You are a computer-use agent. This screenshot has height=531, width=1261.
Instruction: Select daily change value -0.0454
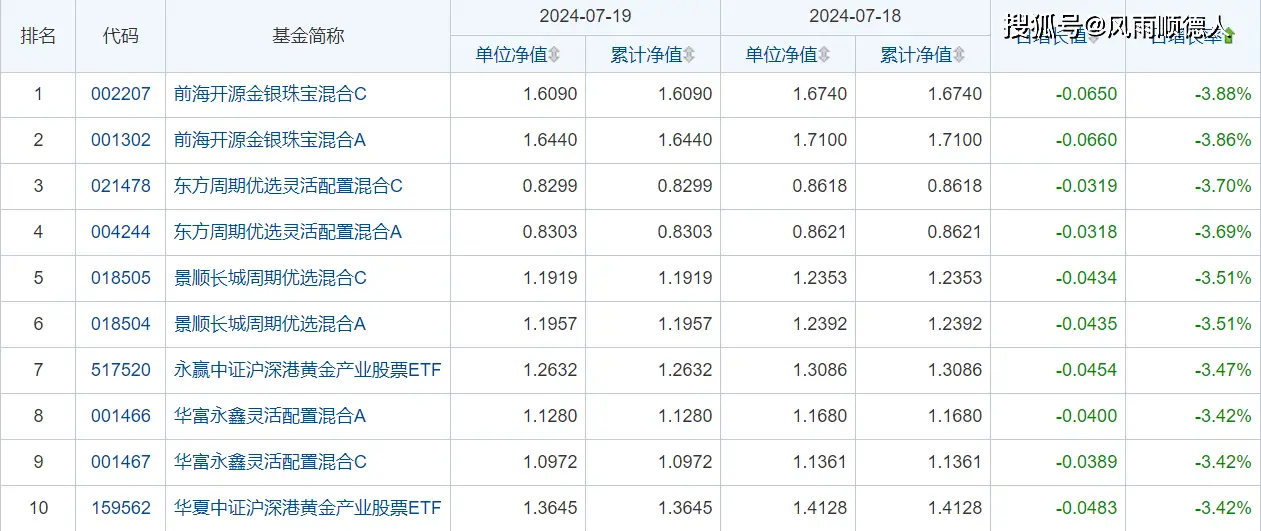[1087, 370]
